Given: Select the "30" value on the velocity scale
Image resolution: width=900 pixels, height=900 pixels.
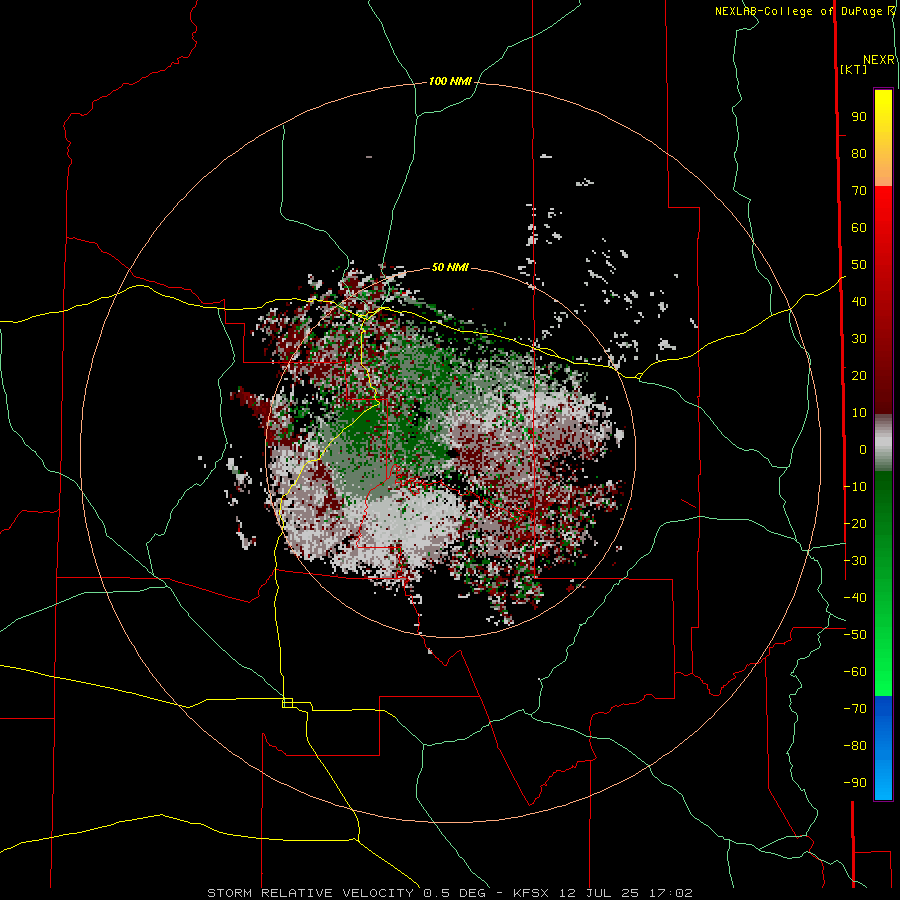Looking at the screenshot, I should pyautogui.click(x=859, y=339).
